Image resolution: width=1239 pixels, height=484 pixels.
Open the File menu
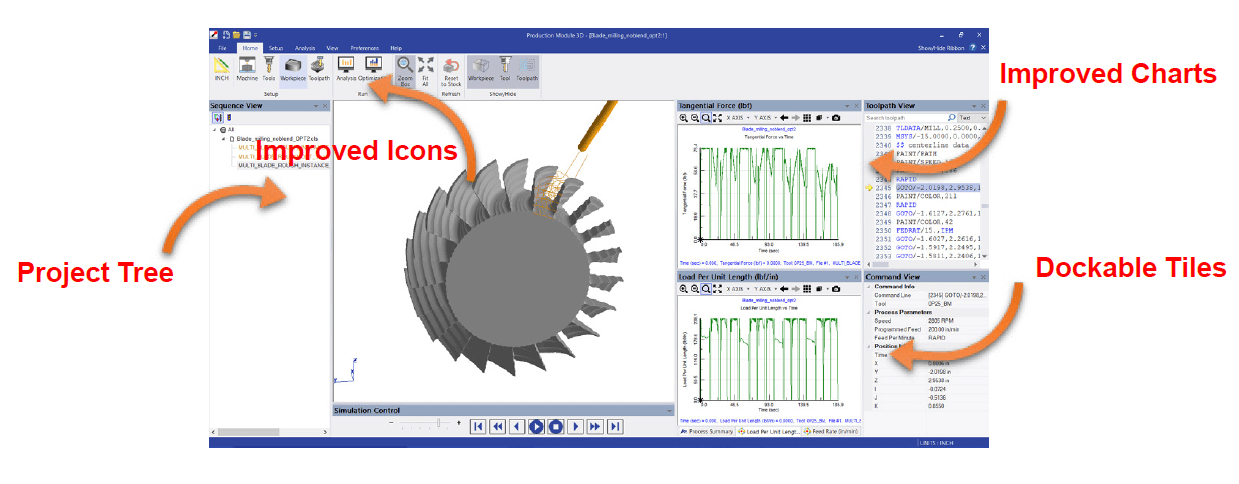tap(223, 48)
